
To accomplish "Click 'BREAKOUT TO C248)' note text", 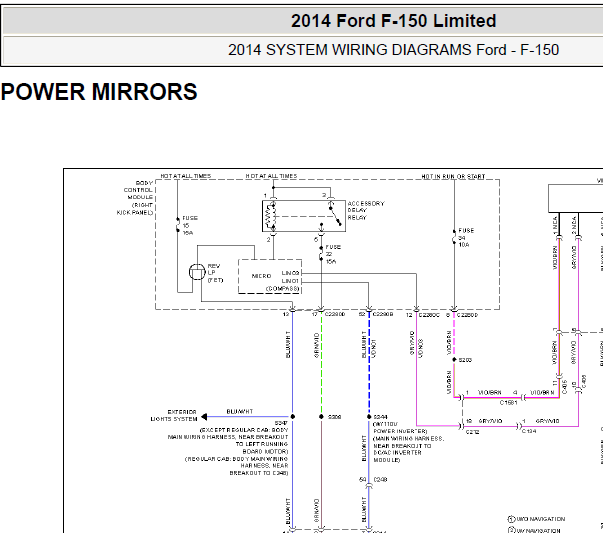I will click(x=259, y=473).
